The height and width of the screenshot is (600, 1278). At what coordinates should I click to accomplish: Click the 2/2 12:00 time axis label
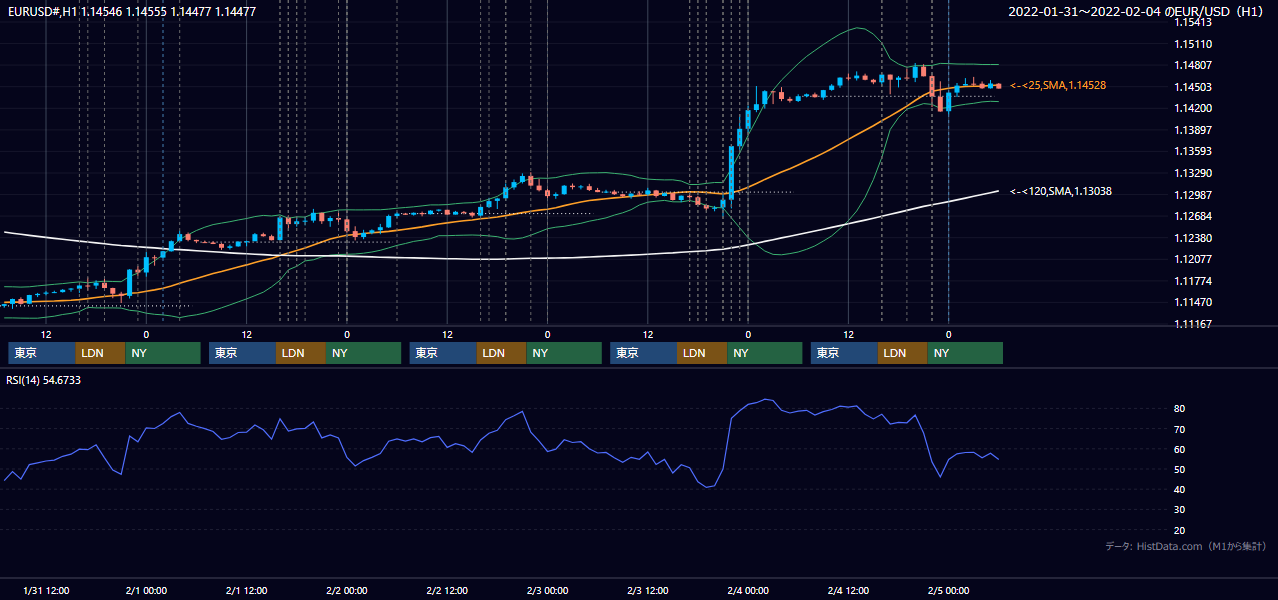pyautogui.click(x=447, y=590)
